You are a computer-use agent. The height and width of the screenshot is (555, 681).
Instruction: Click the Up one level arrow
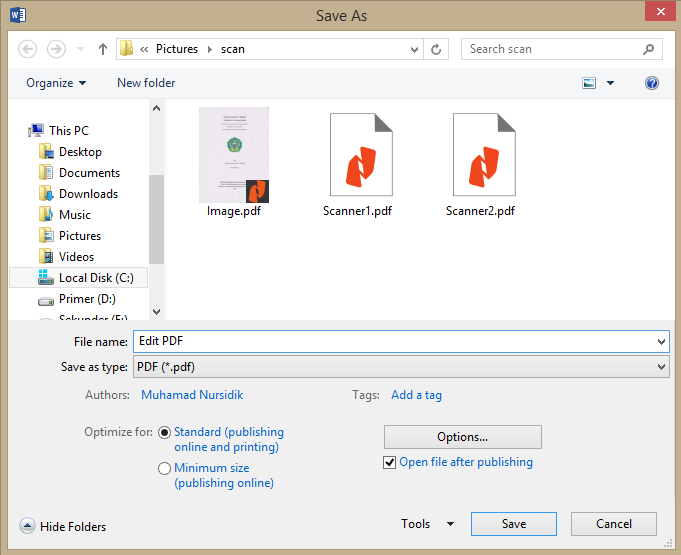point(103,49)
